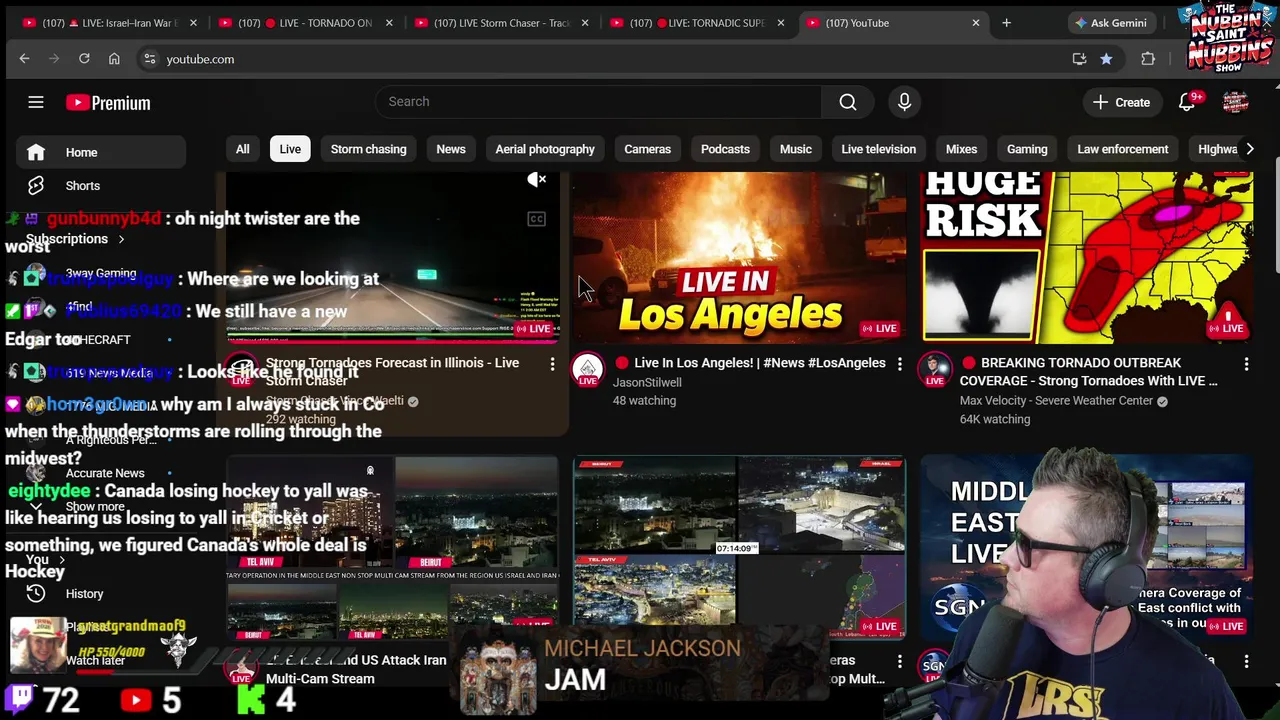
Task: Expand Show more subscriptions
Action: (95, 506)
